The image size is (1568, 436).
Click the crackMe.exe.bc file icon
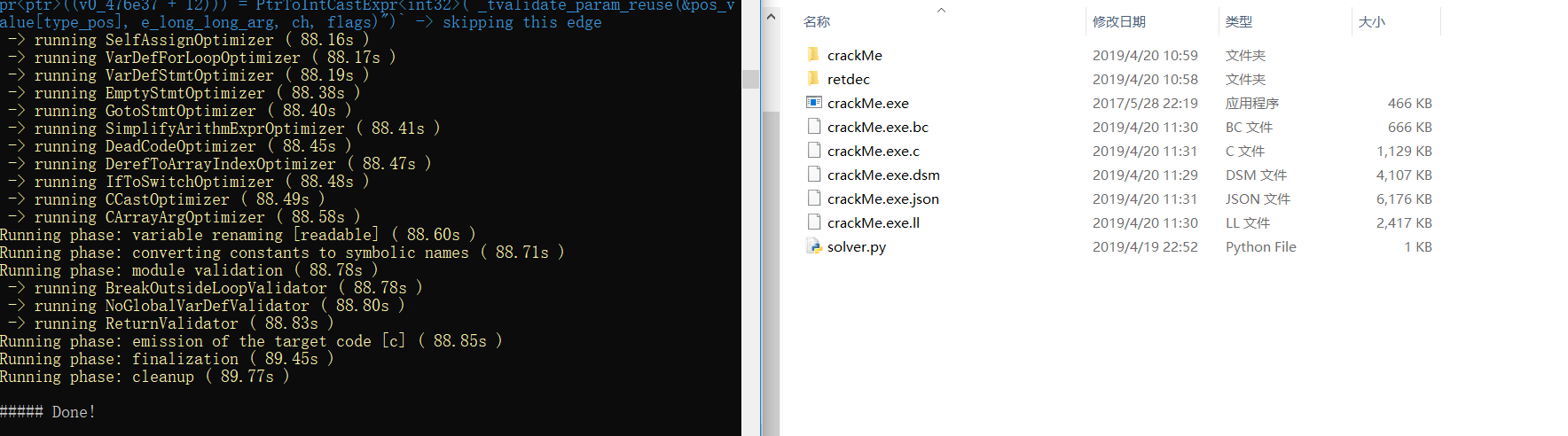813,127
